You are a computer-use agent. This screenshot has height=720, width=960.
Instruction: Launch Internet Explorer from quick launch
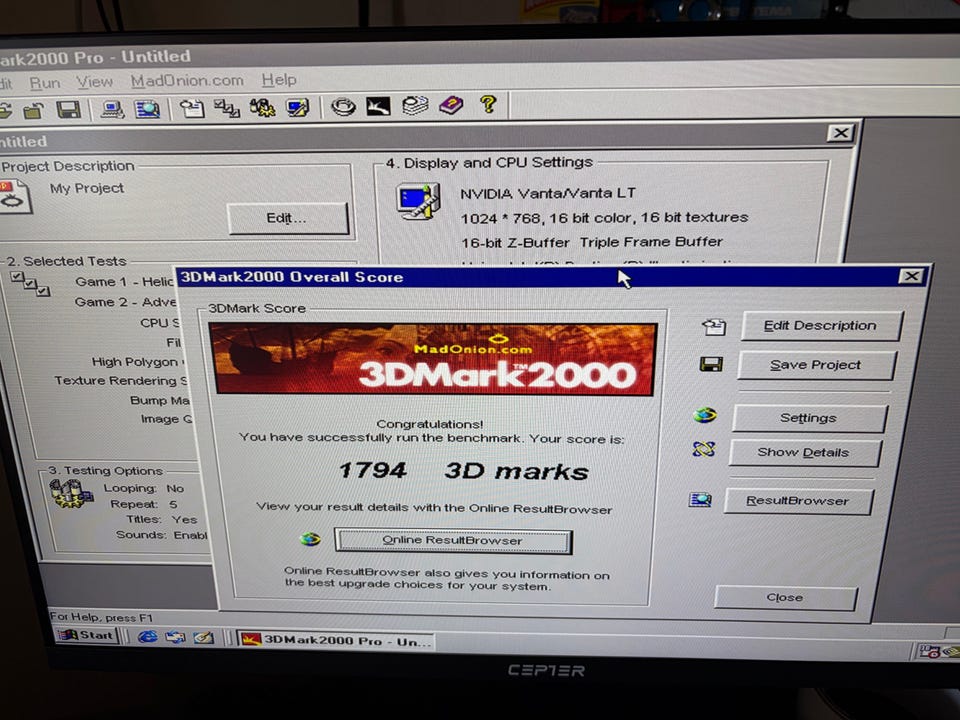coord(148,637)
